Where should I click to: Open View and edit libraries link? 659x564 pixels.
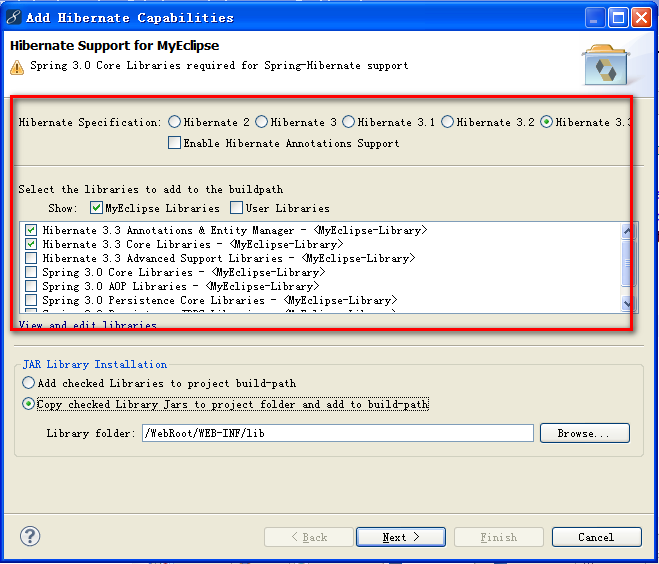87,325
